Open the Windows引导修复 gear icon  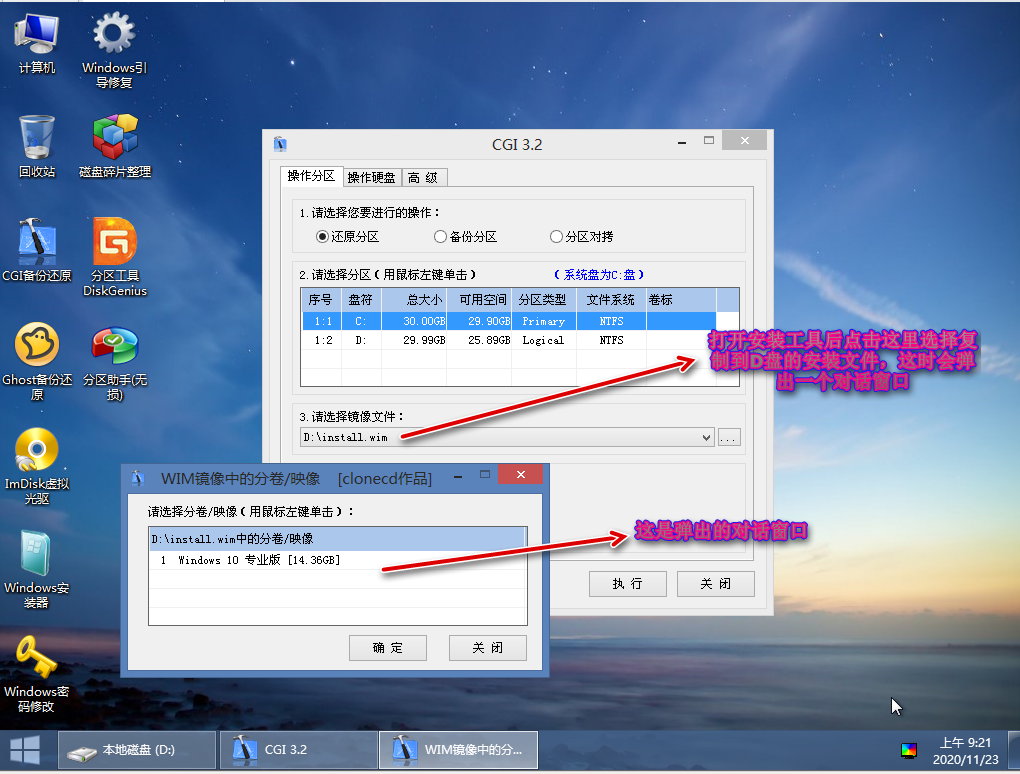(x=115, y=34)
